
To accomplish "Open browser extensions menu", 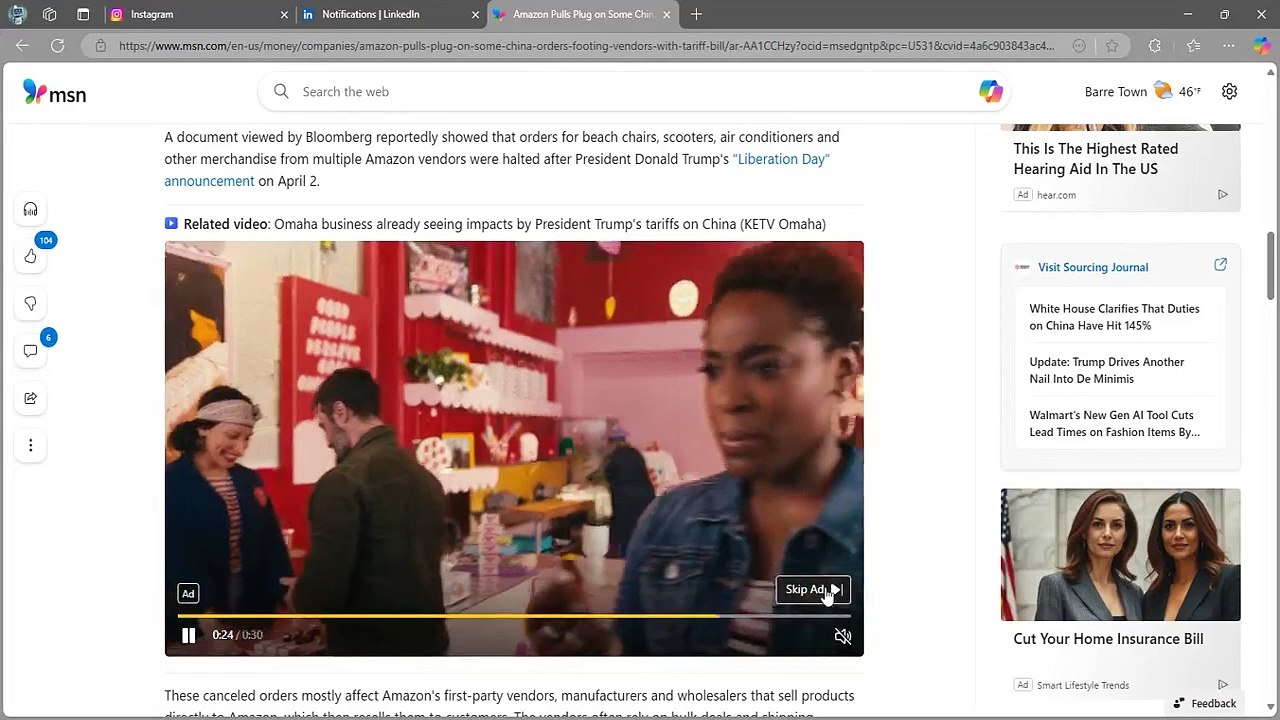I will click(x=1155, y=46).
